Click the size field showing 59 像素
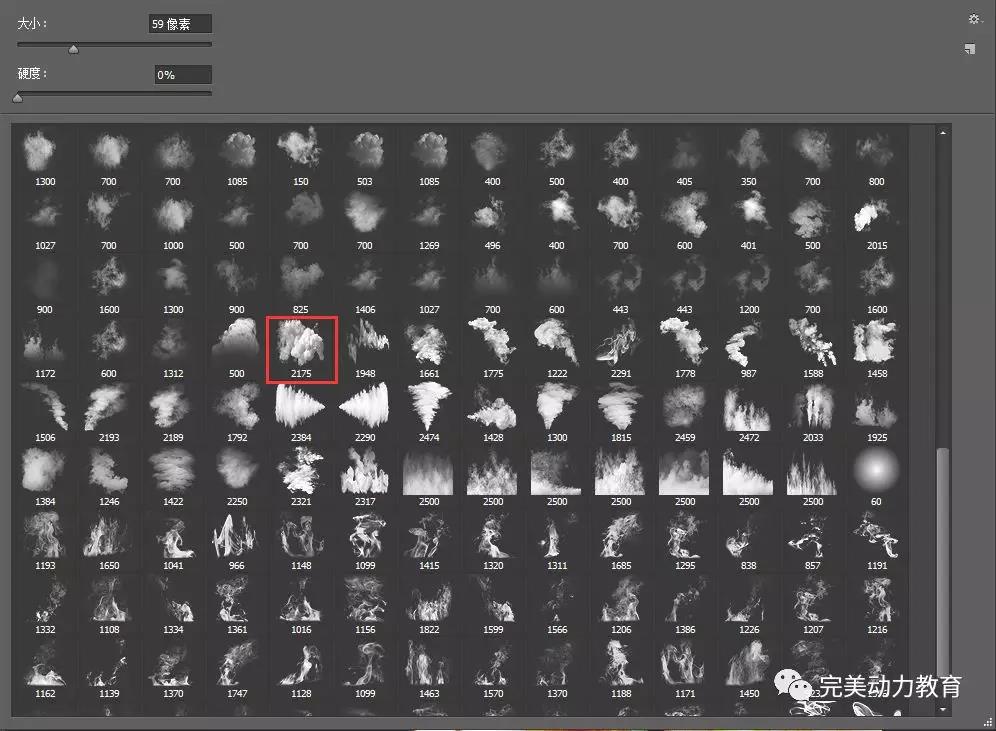The image size is (996, 731). (180, 24)
